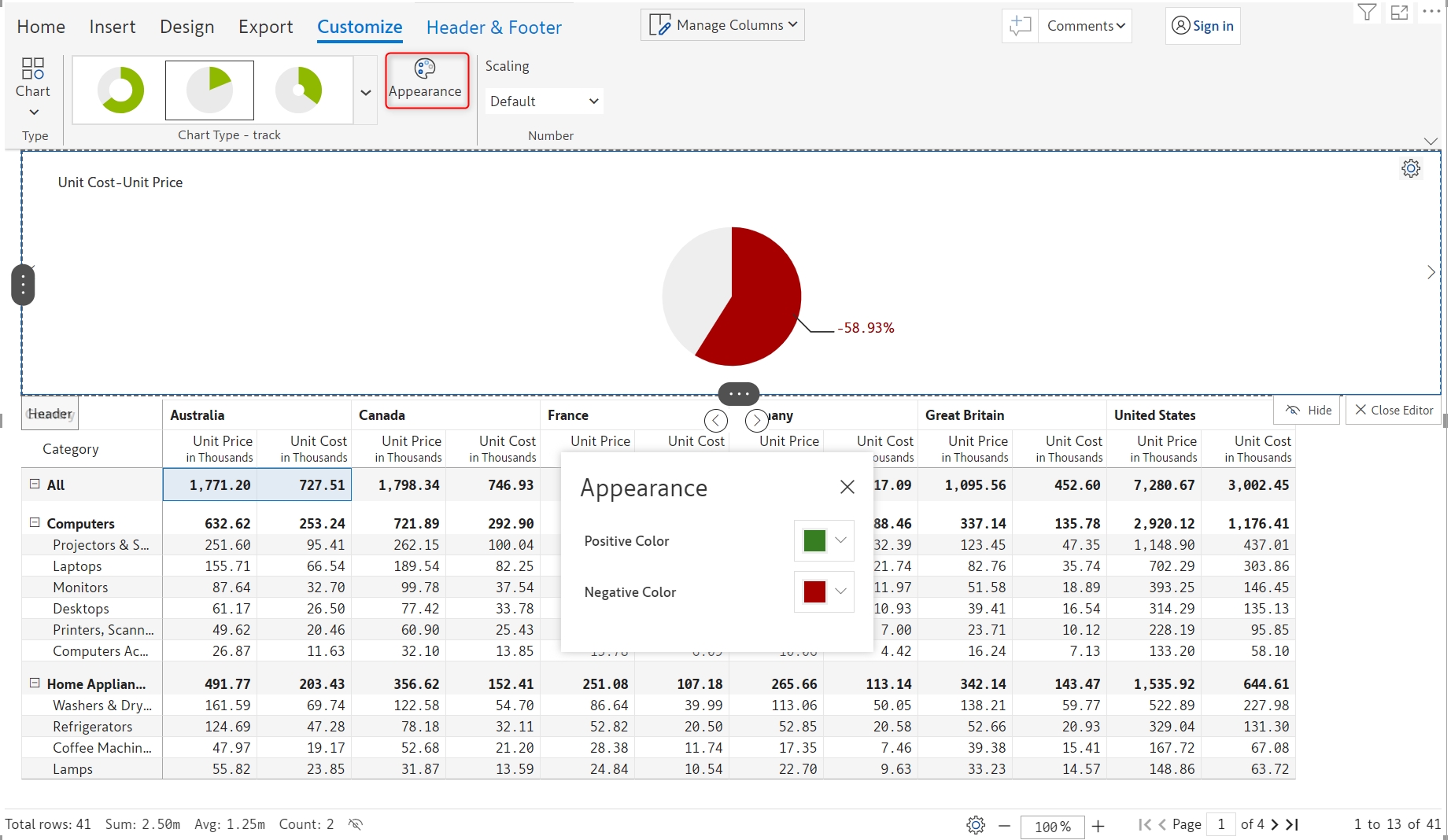Switch to the Design tab

coord(186,27)
